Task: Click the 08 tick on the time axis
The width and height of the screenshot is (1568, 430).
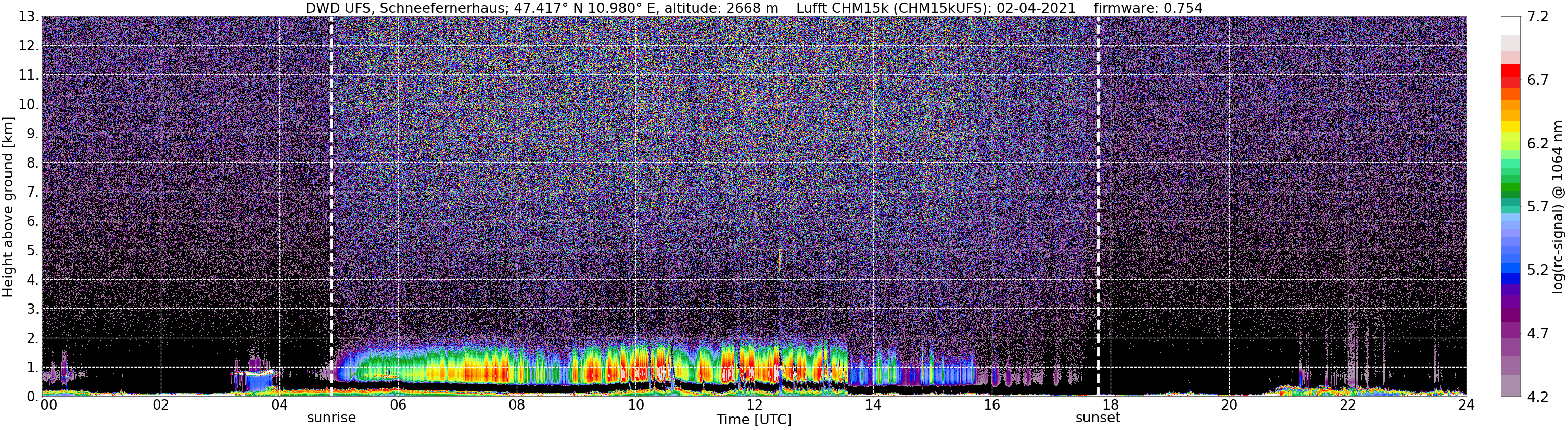Action: point(517,406)
